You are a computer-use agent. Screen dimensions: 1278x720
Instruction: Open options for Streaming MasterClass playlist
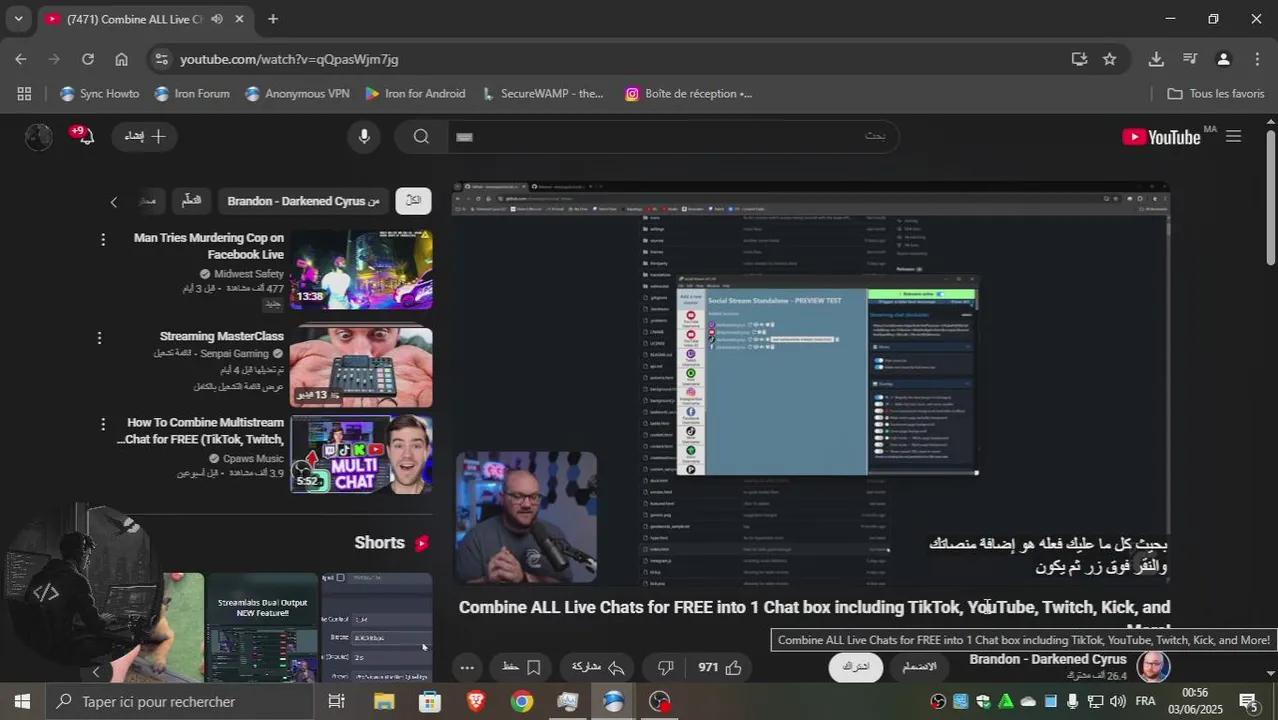pyautogui.click(x=99, y=338)
